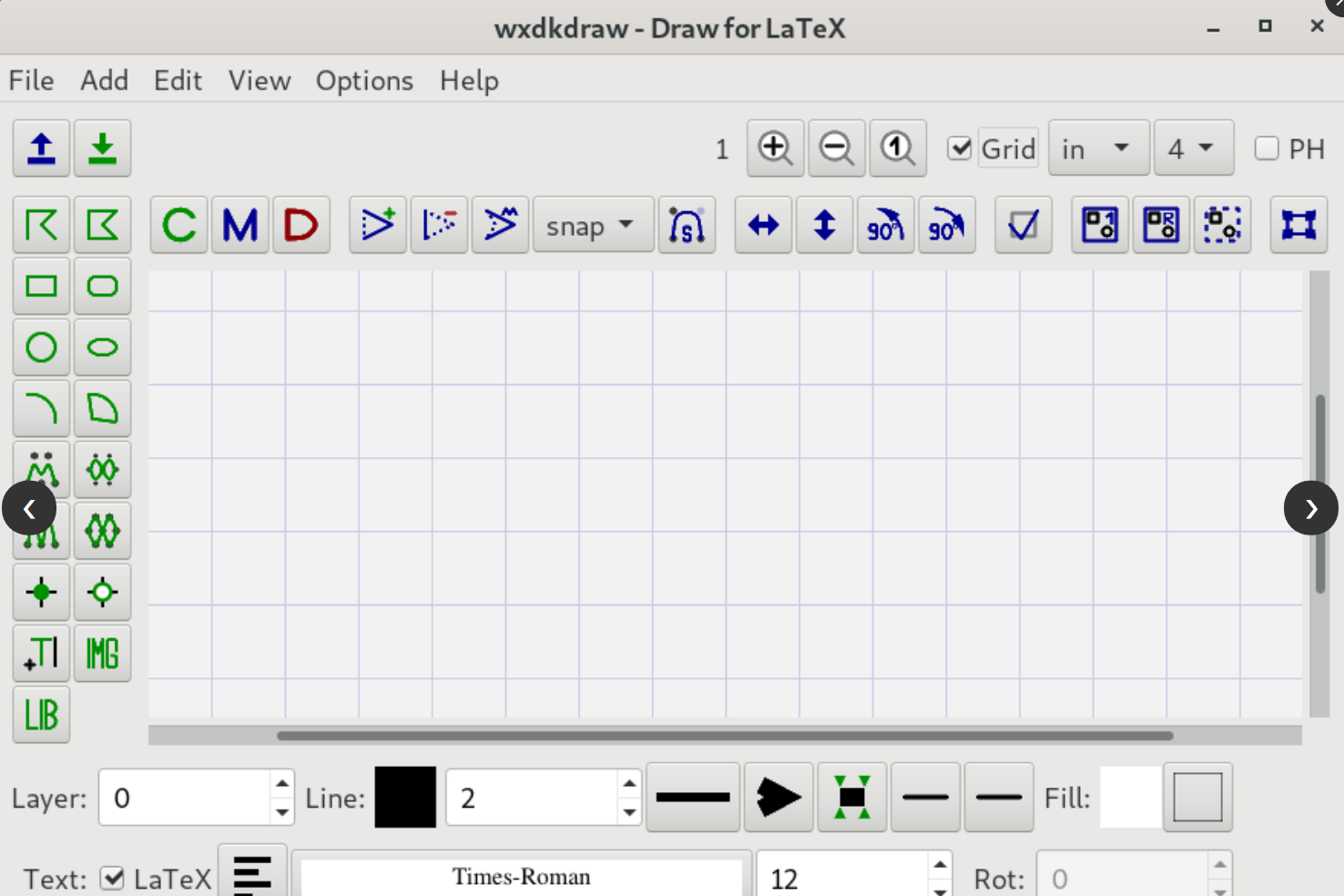Open the IMG image insertion tool
Image resolution: width=1344 pixels, height=896 pixels.
pyautogui.click(x=103, y=653)
